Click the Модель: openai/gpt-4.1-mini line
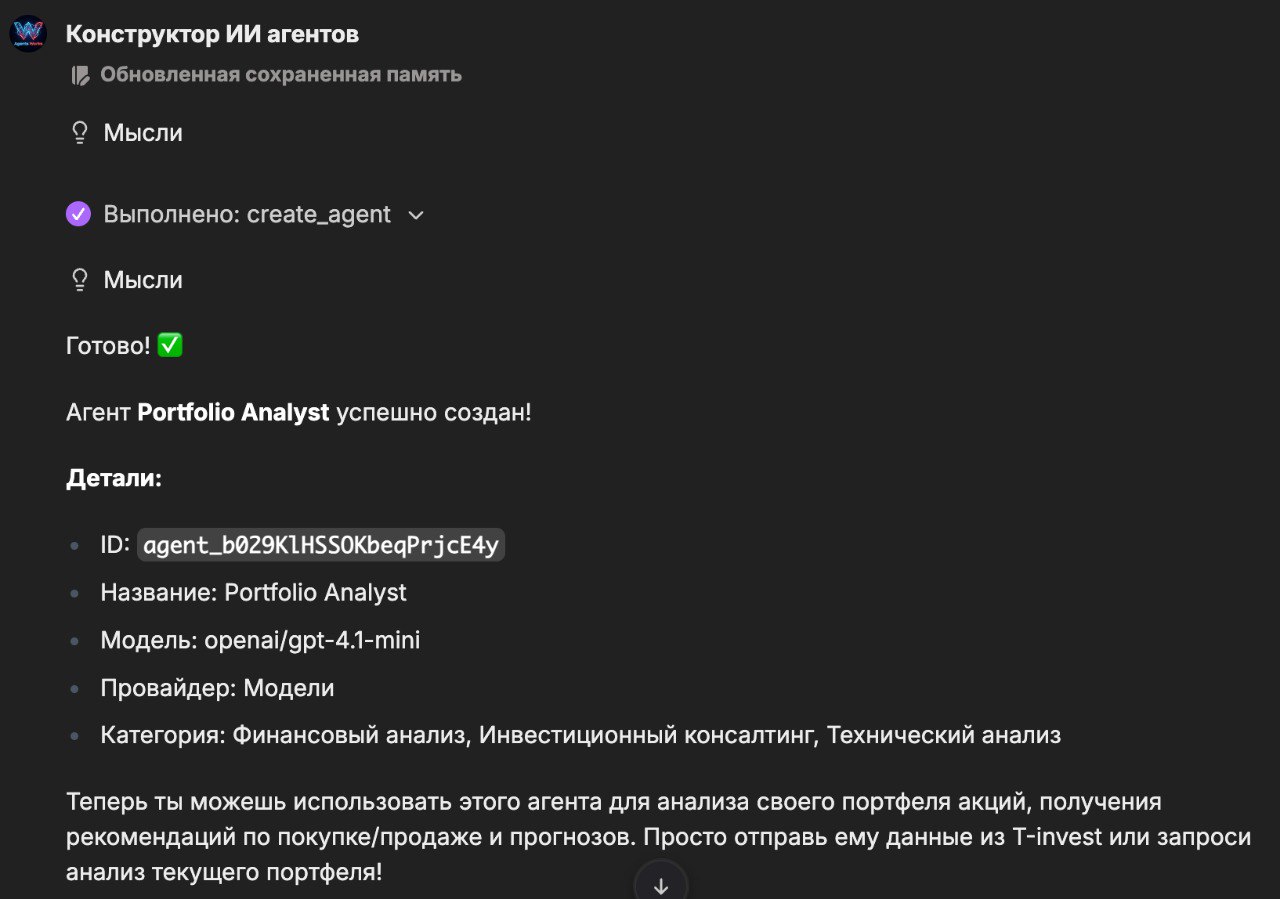This screenshot has width=1280, height=899. coord(260,640)
